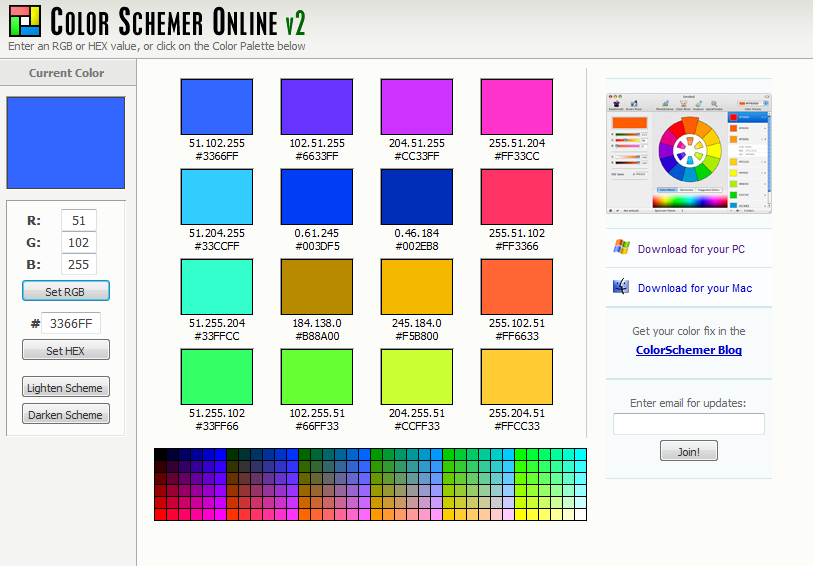This screenshot has width=813, height=566.
Task: Click the Darken Scheme button
Action: 66,414
